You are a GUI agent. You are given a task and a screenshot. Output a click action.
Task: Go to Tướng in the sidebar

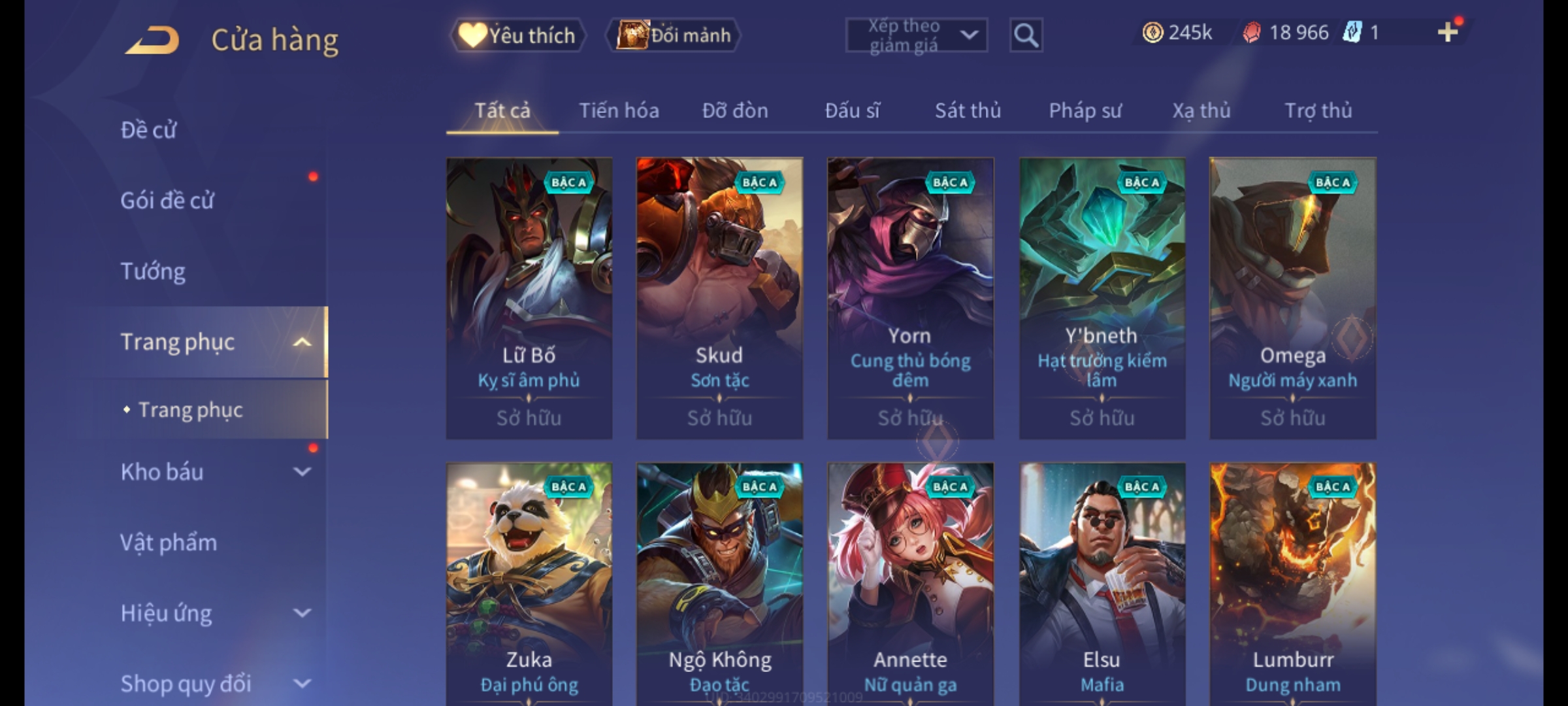point(153,271)
